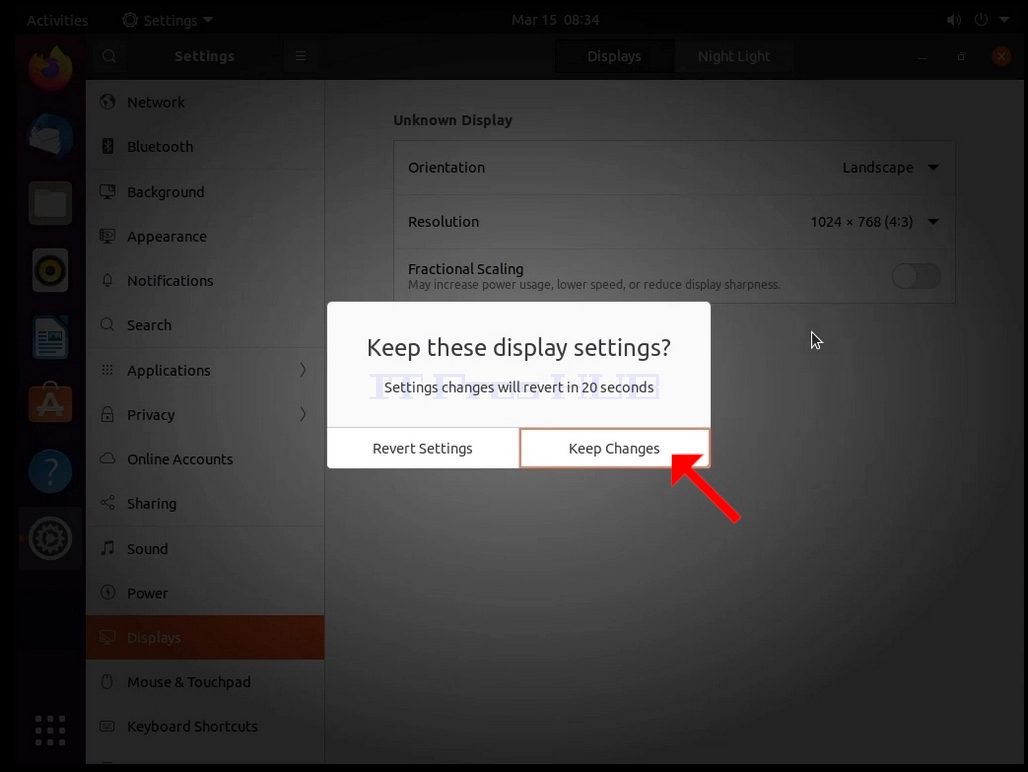Image resolution: width=1028 pixels, height=772 pixels.
Task: Open the Resolution 1024 × 768 dropdown
Action: [875, 222]
